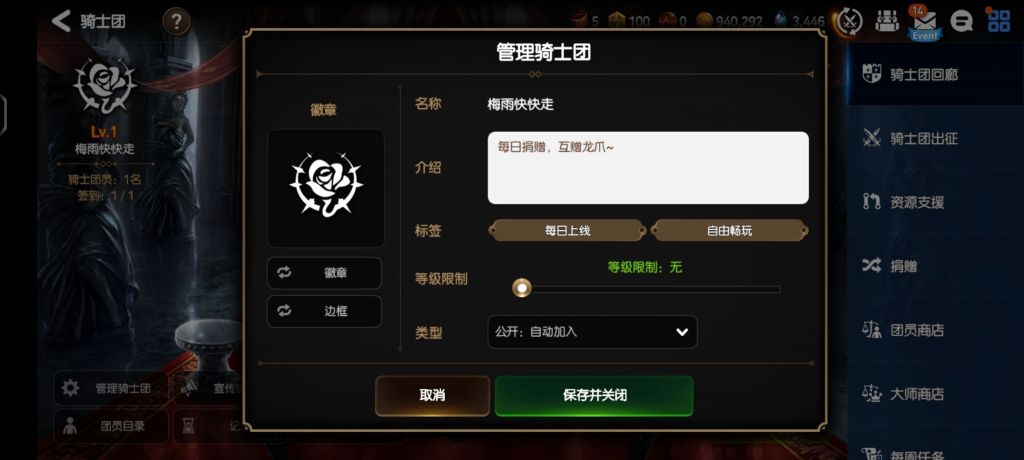Click the 徽章 change button

325,273
